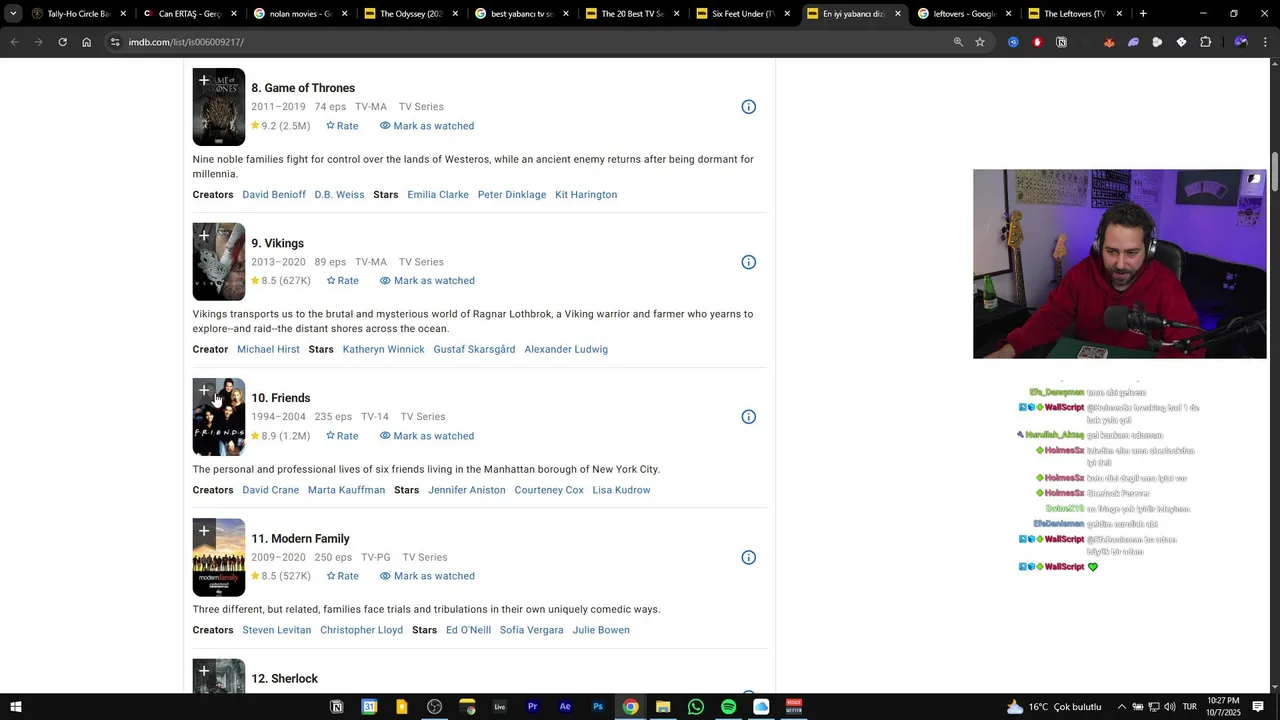Open the Notion extension icon
This screenshot has width=1280, height=720.
1061,42
